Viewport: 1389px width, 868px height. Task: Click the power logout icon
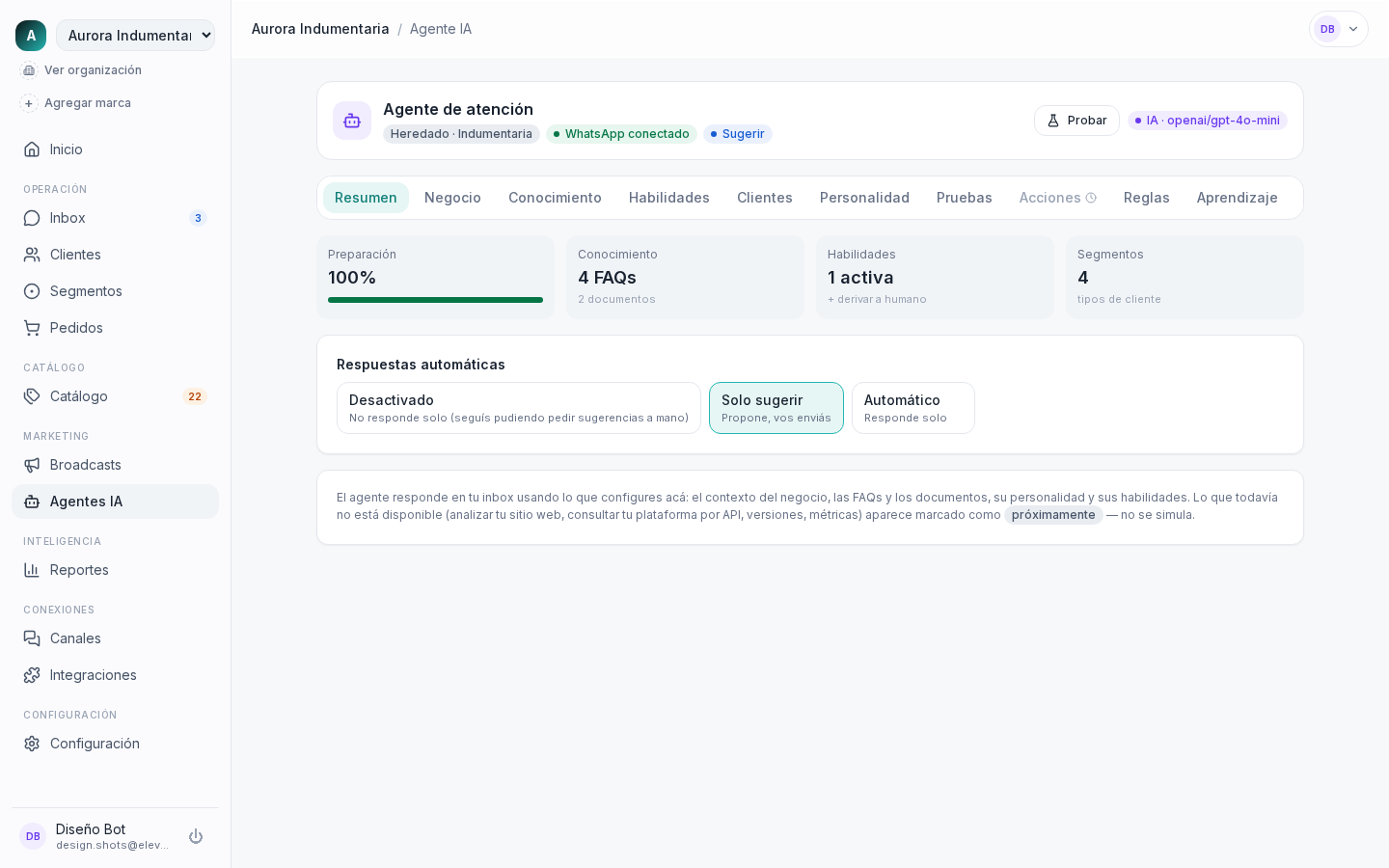click(196, 836)
